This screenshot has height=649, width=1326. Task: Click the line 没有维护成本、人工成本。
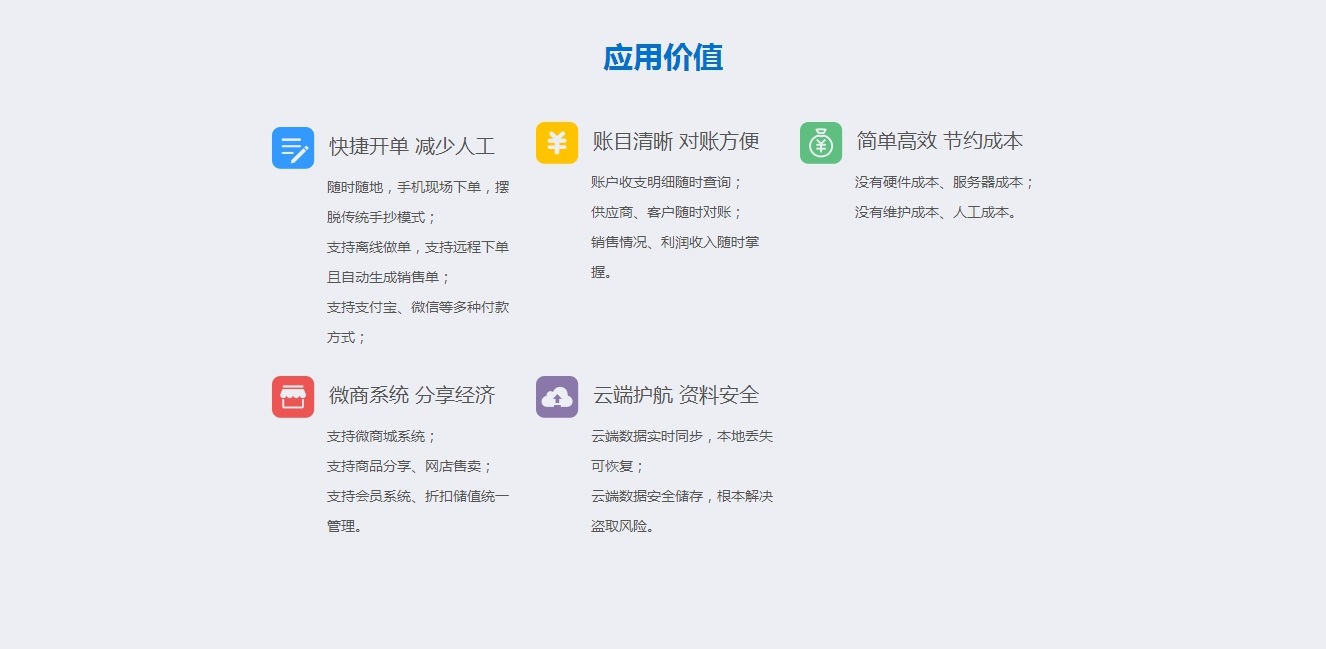tap(937, 212)
